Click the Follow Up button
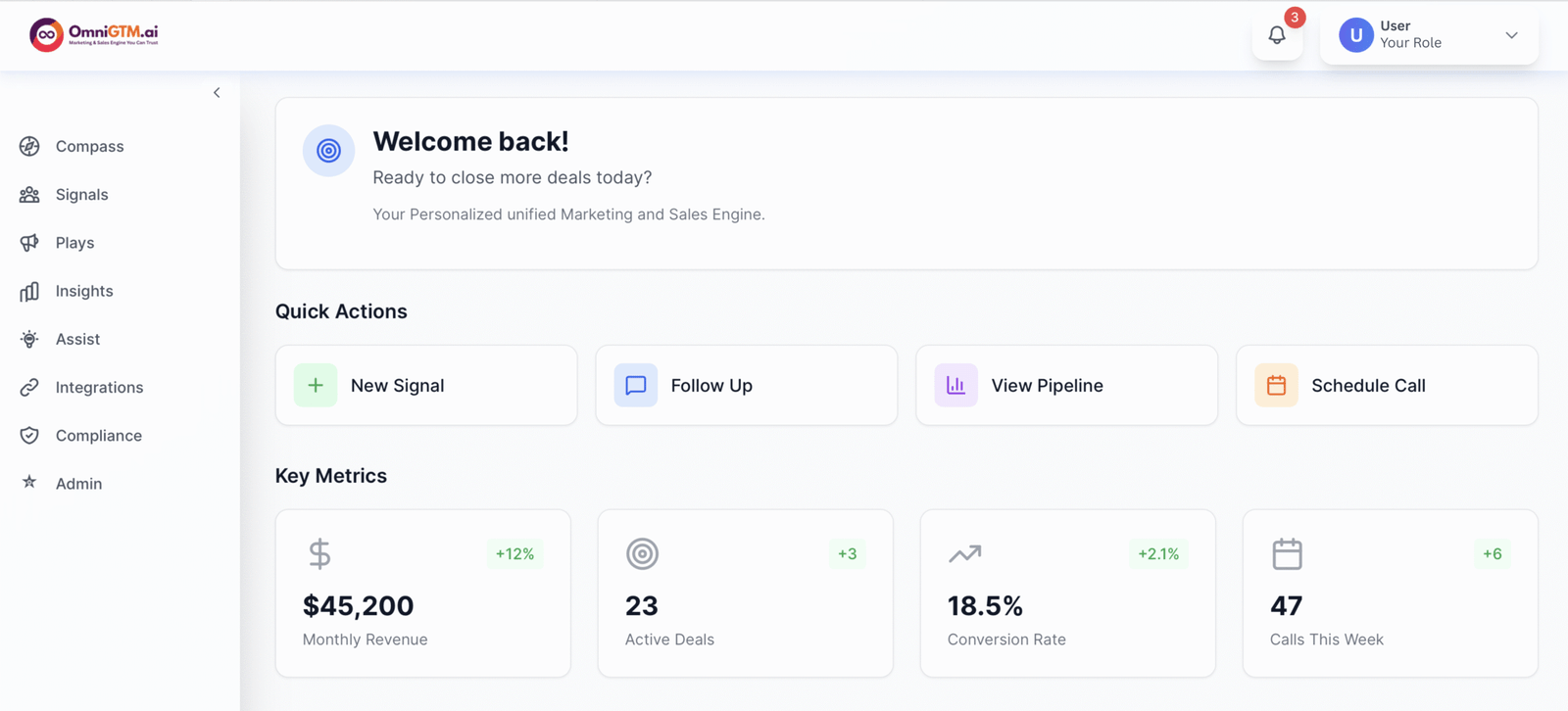The width and height of the screenshot is (1568, 711). (746, 385)
